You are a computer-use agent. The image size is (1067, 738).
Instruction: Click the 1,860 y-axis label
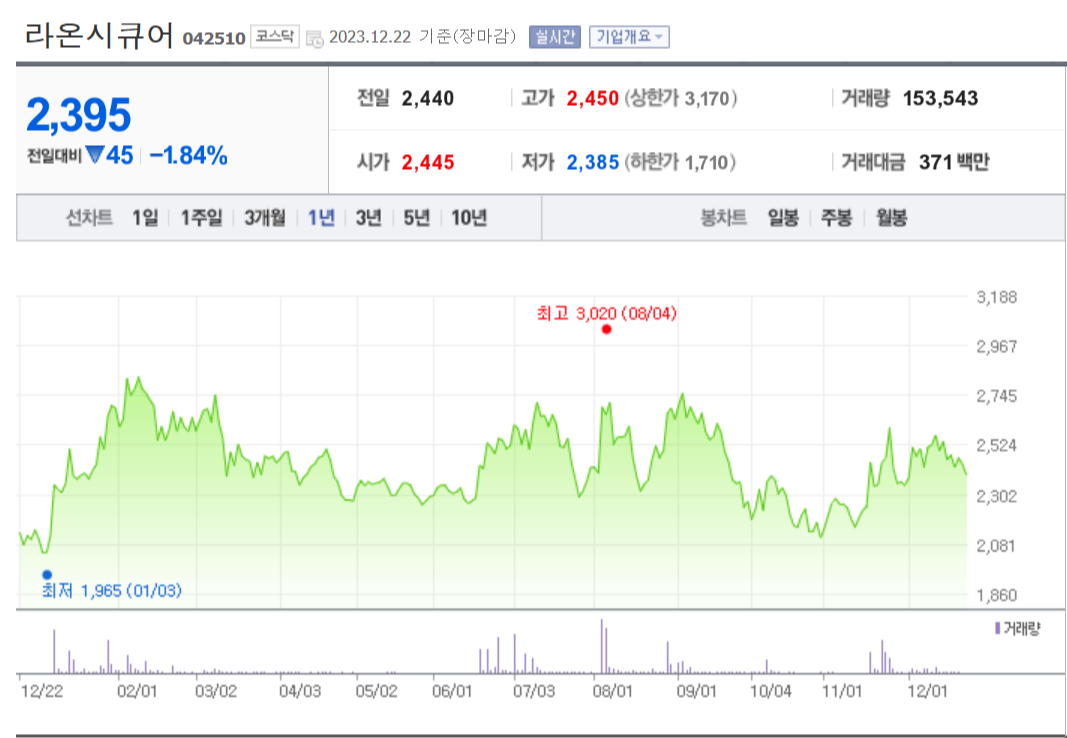tap(996, 595)
